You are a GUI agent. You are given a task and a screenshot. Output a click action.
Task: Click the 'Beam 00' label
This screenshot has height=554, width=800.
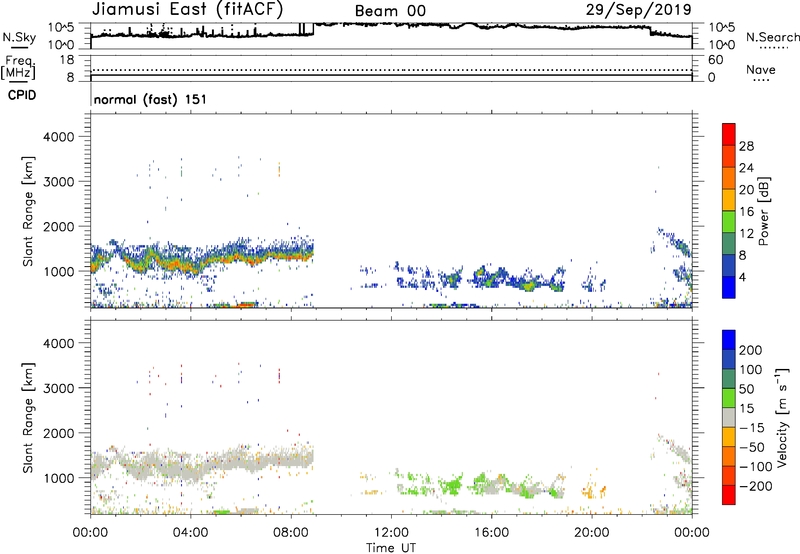(x=390, y=11)
